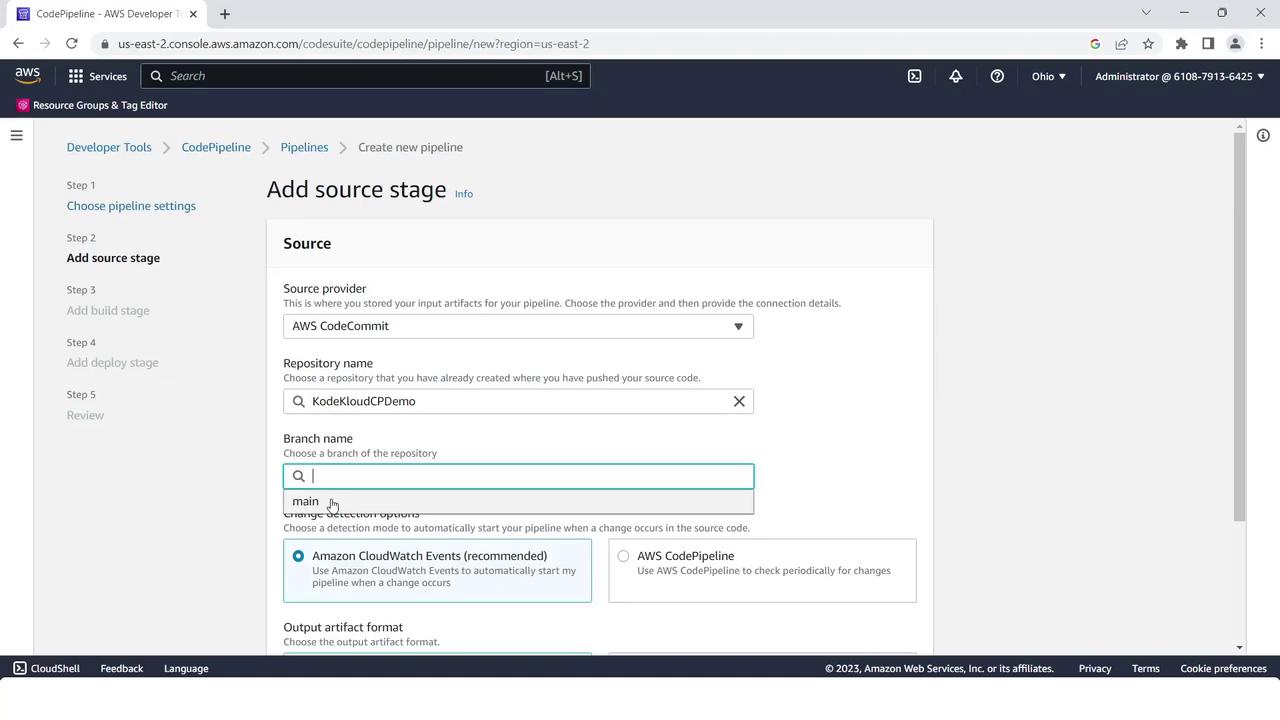Viewport: 1280px width, 720px height.
Task: Focus the AWS console search box
Action: click(x=366, y=76)
